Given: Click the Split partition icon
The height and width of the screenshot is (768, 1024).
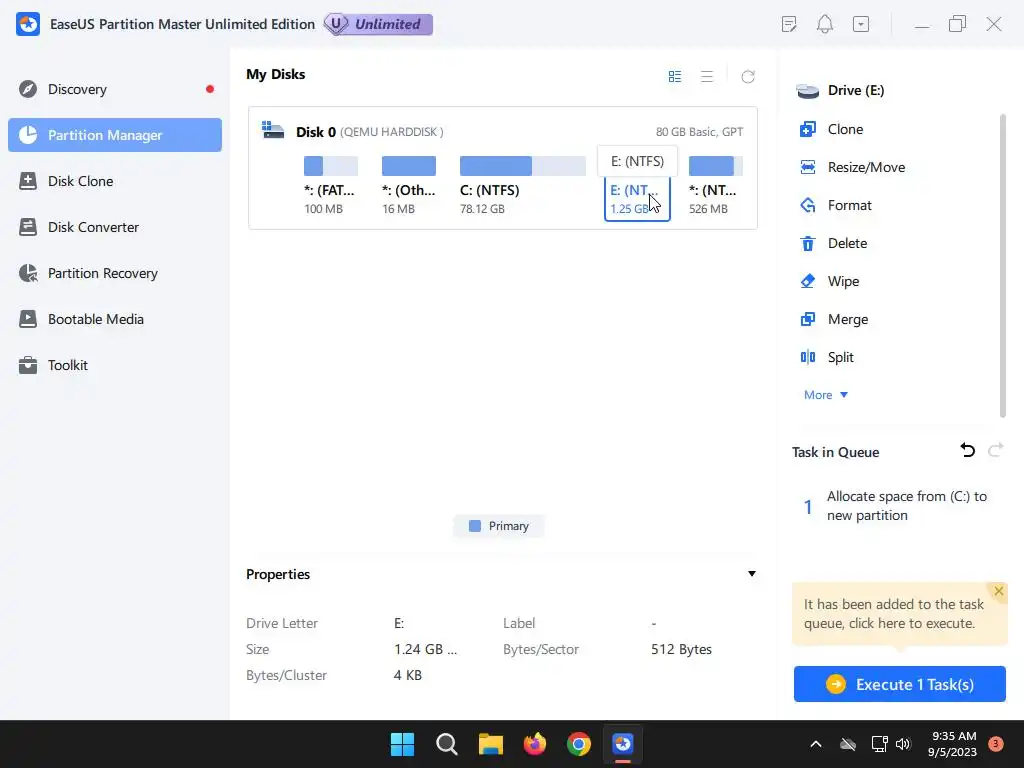Looking at the screenshot, I should click(x=808, y=357).
